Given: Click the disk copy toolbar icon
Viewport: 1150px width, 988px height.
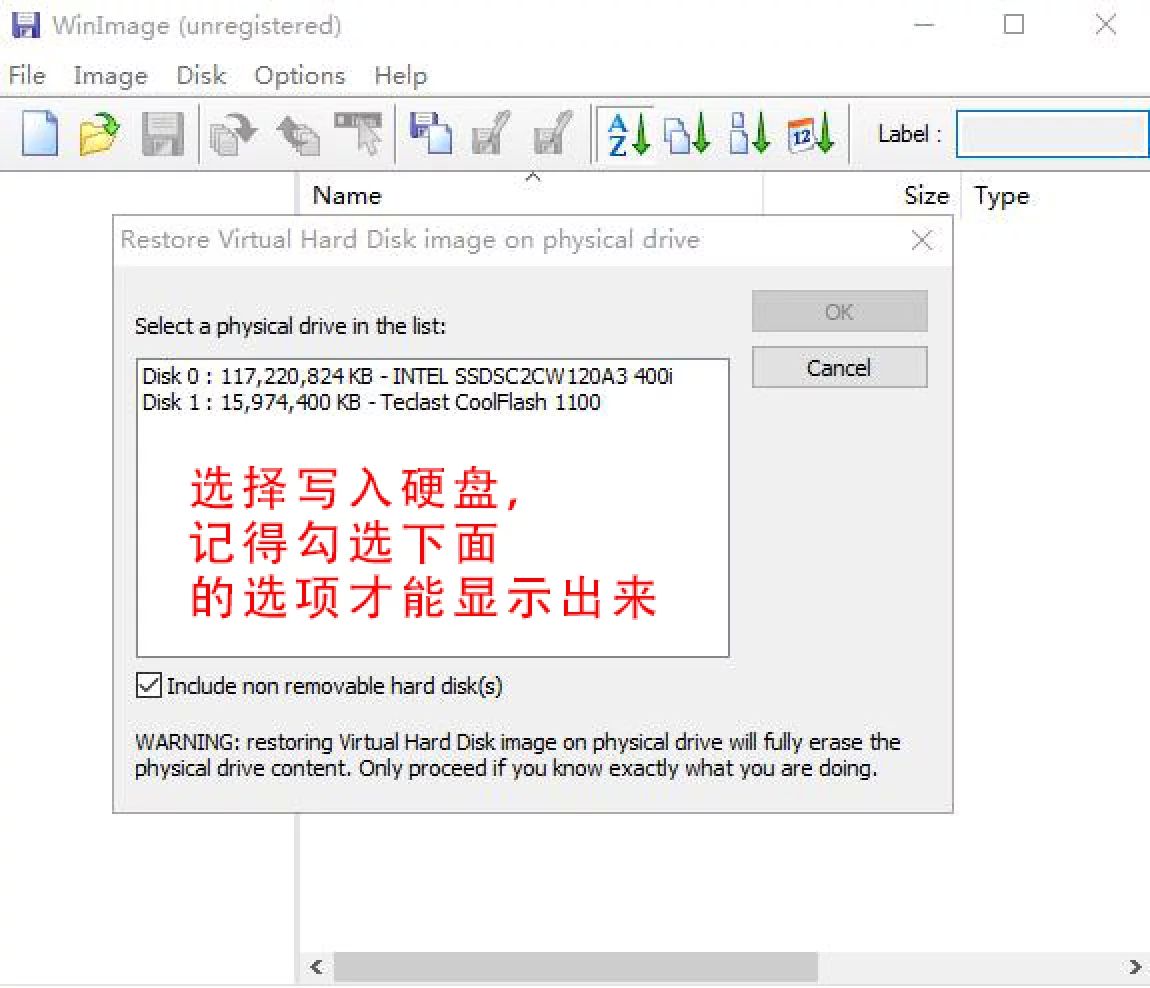Looking at the screenshot, I should pos(429,135).
